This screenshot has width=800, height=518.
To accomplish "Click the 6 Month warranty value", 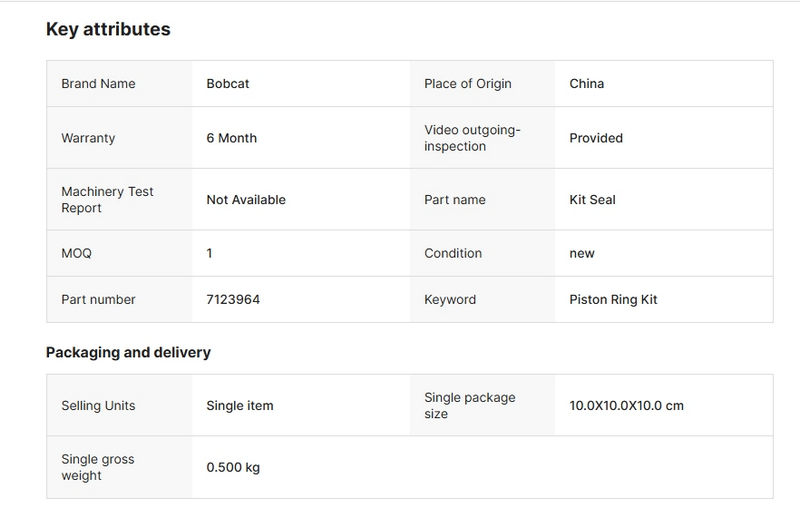I will tap(231, 138).
